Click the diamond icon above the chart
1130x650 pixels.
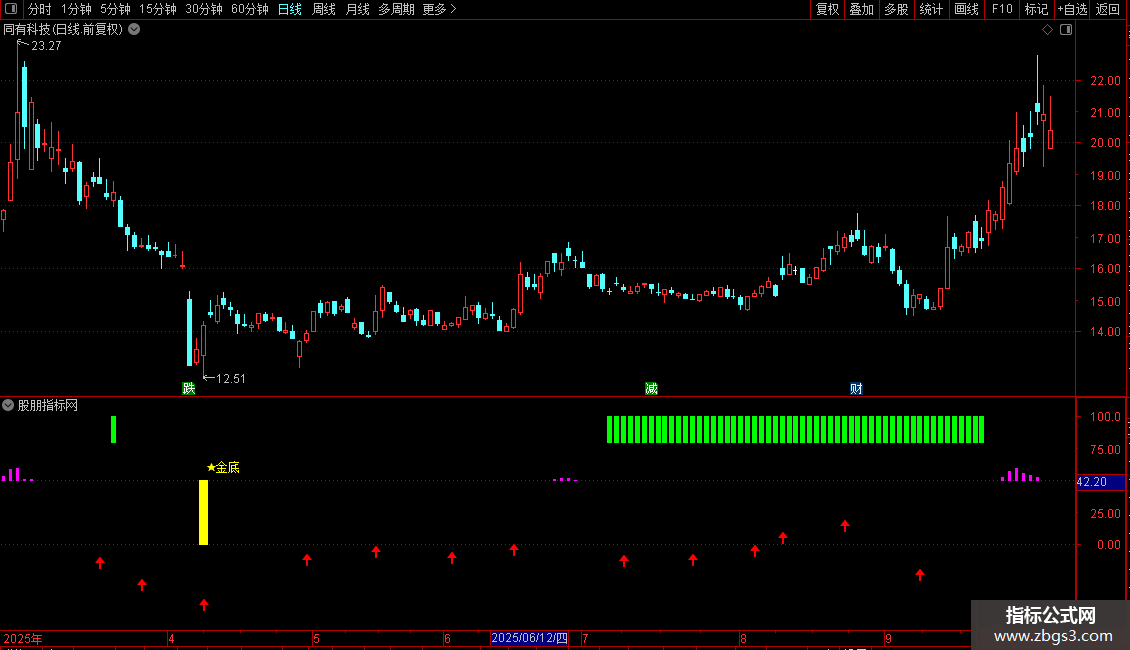[1048, 30]
